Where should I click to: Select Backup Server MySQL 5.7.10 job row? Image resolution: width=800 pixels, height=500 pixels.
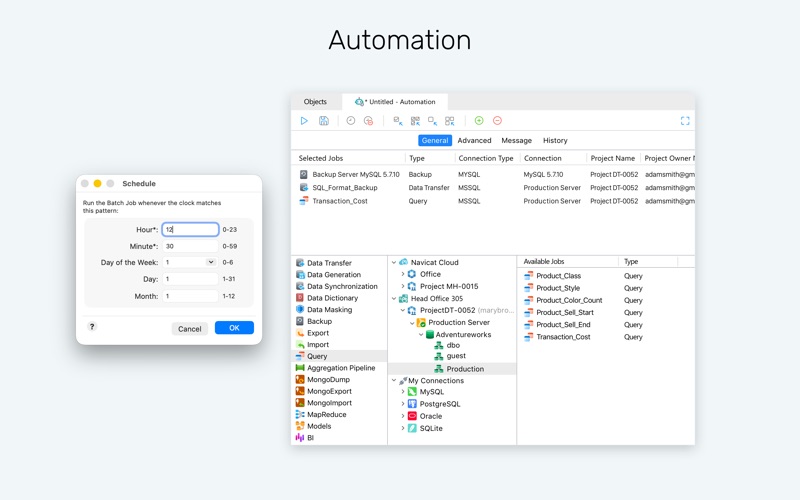pos(493,174)
